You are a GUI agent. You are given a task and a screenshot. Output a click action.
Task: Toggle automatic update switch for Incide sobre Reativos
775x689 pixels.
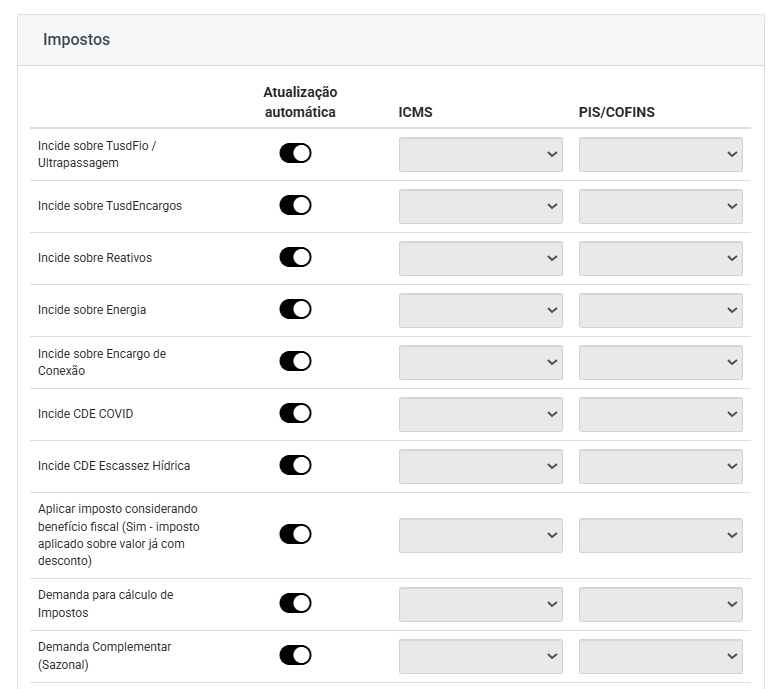295,257
